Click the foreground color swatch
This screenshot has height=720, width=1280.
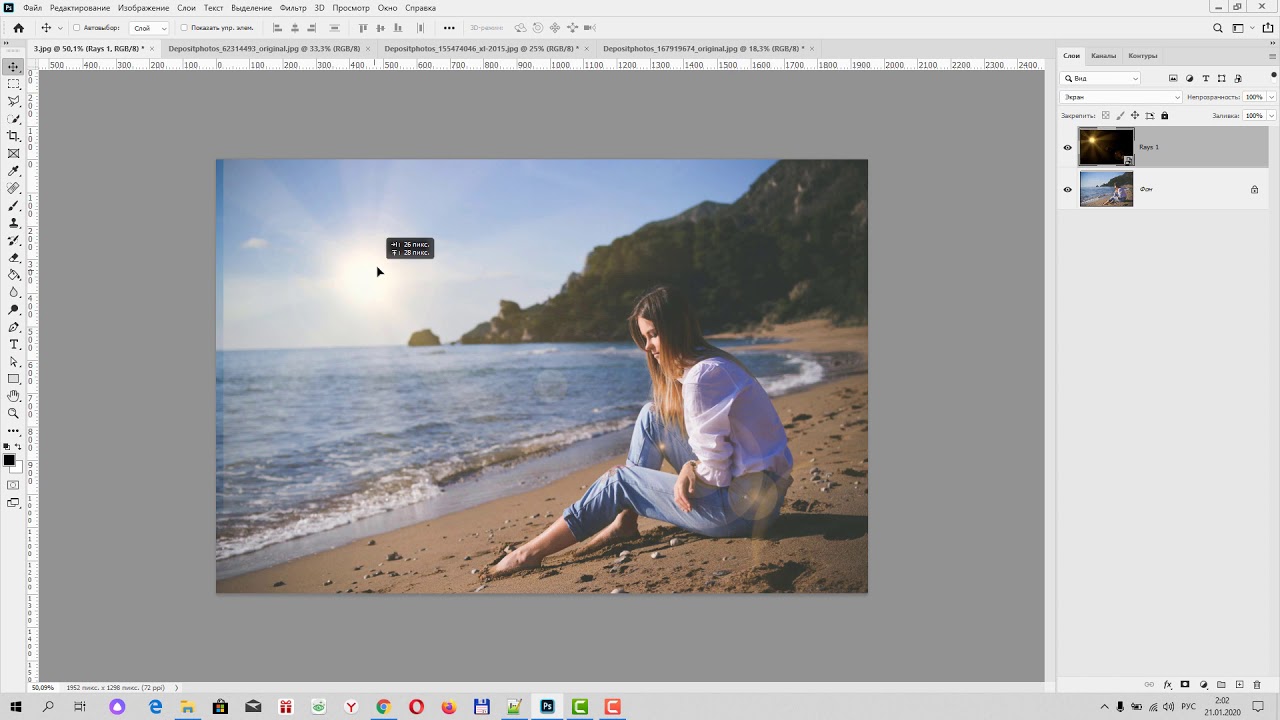point(9,460)
